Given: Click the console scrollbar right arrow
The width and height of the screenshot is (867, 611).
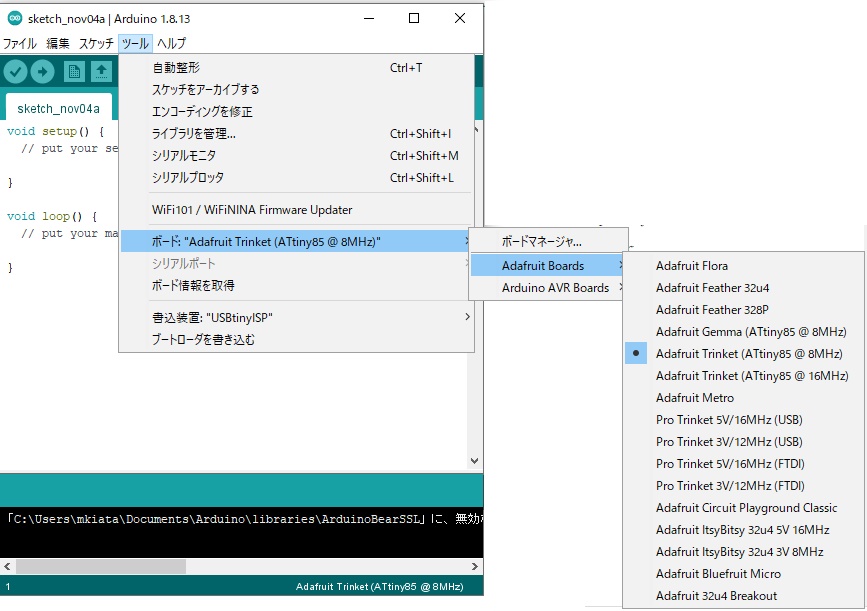Looking at the screenshot, I should pyautogui.click(x=474, y=566).
